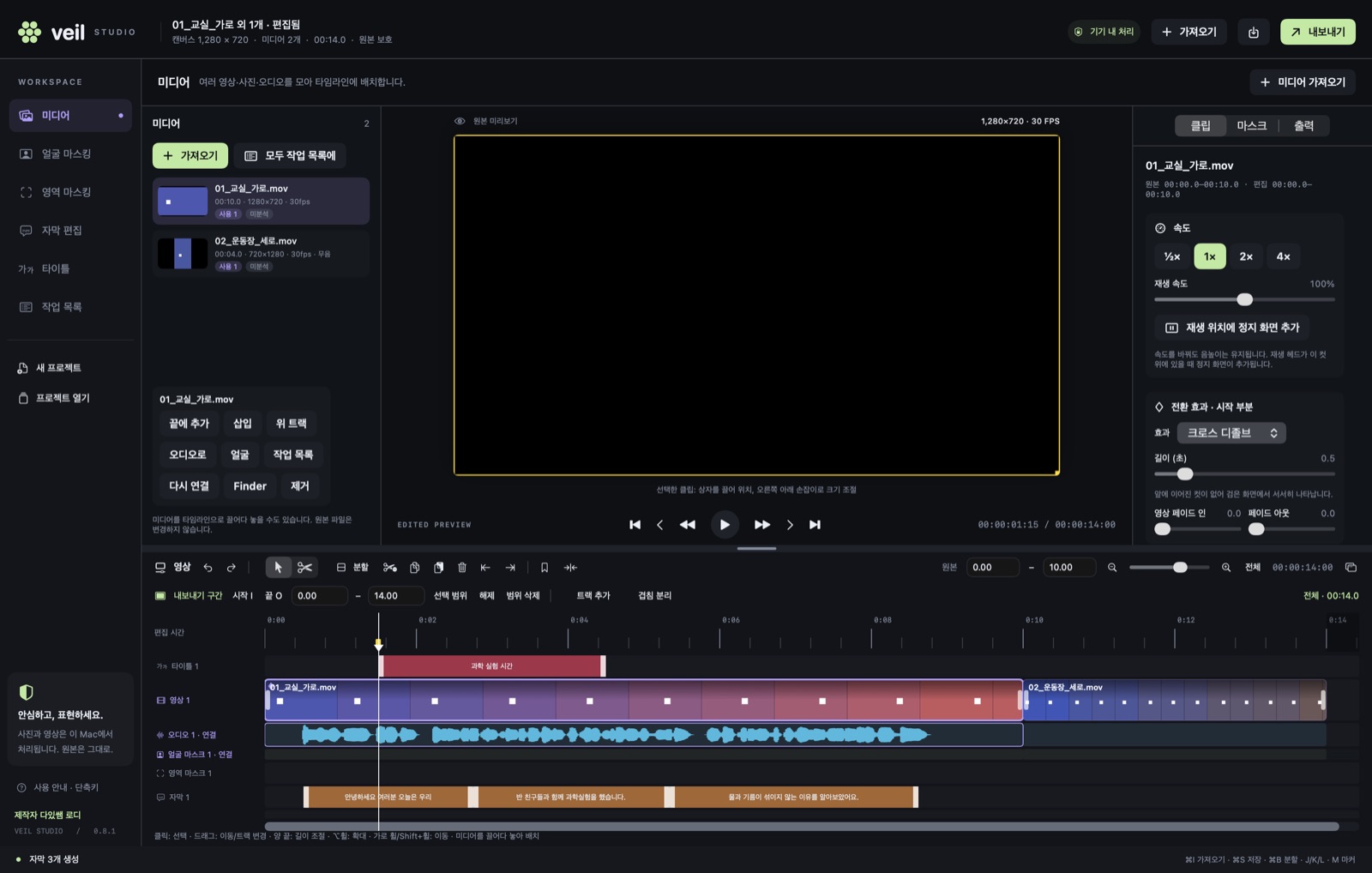1372x873 pixels.
Task: Click the 분할 split button
Action: (x=352, y=568)
